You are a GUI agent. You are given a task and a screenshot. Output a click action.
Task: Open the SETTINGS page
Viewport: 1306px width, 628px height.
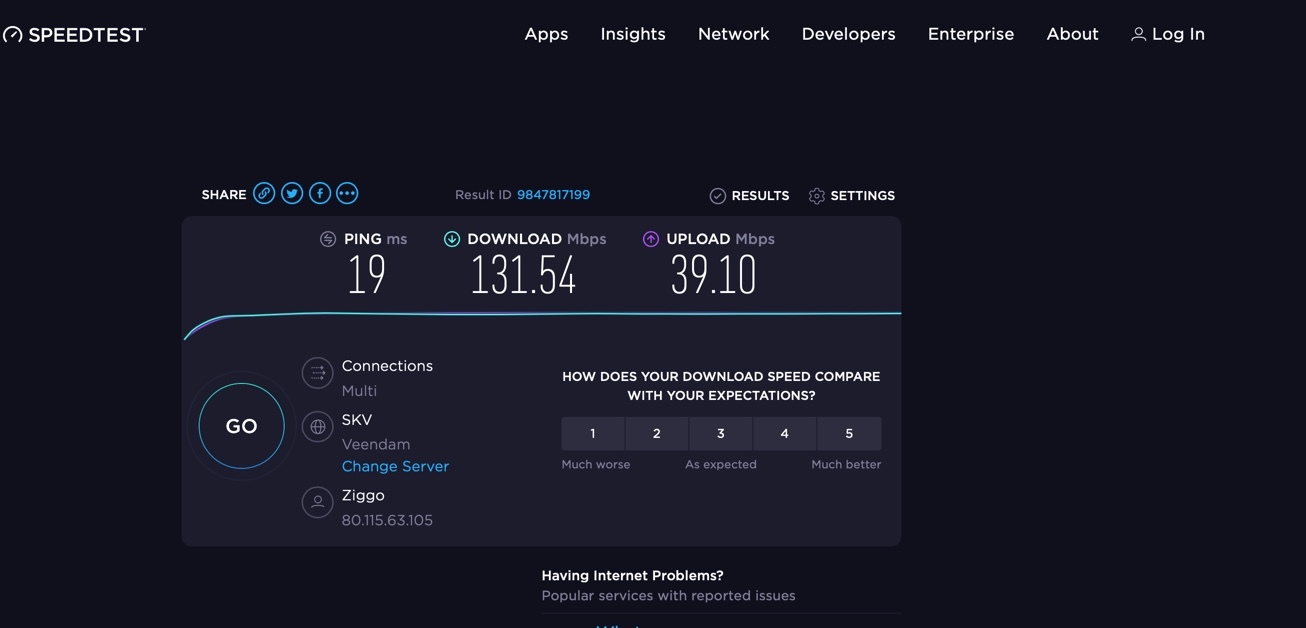pos(852,196)
